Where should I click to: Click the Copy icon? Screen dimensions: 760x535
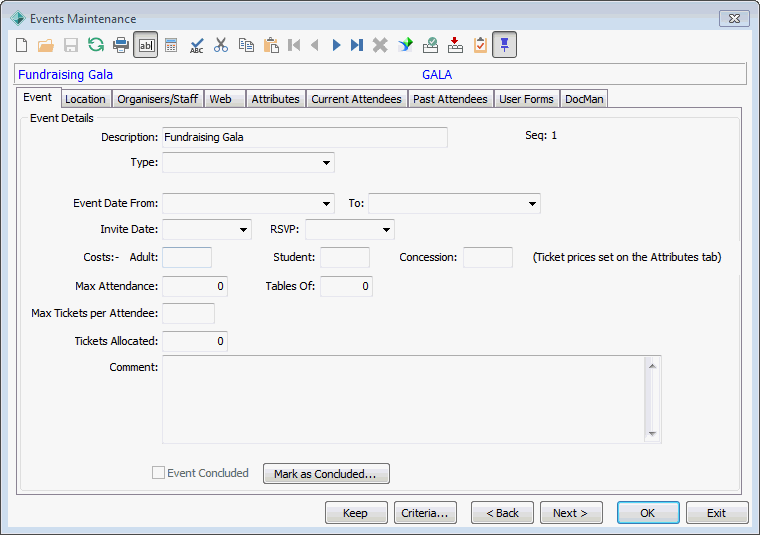point(246,45)
